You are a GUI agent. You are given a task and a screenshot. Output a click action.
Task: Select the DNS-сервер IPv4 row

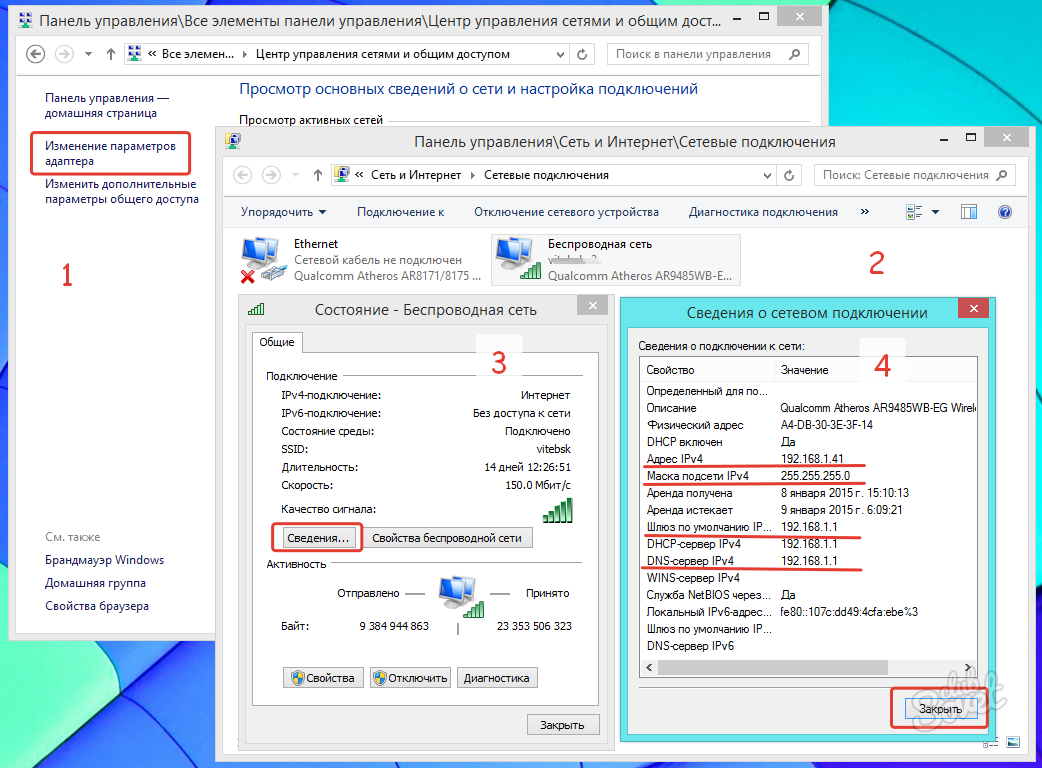(x=808, y=561)
